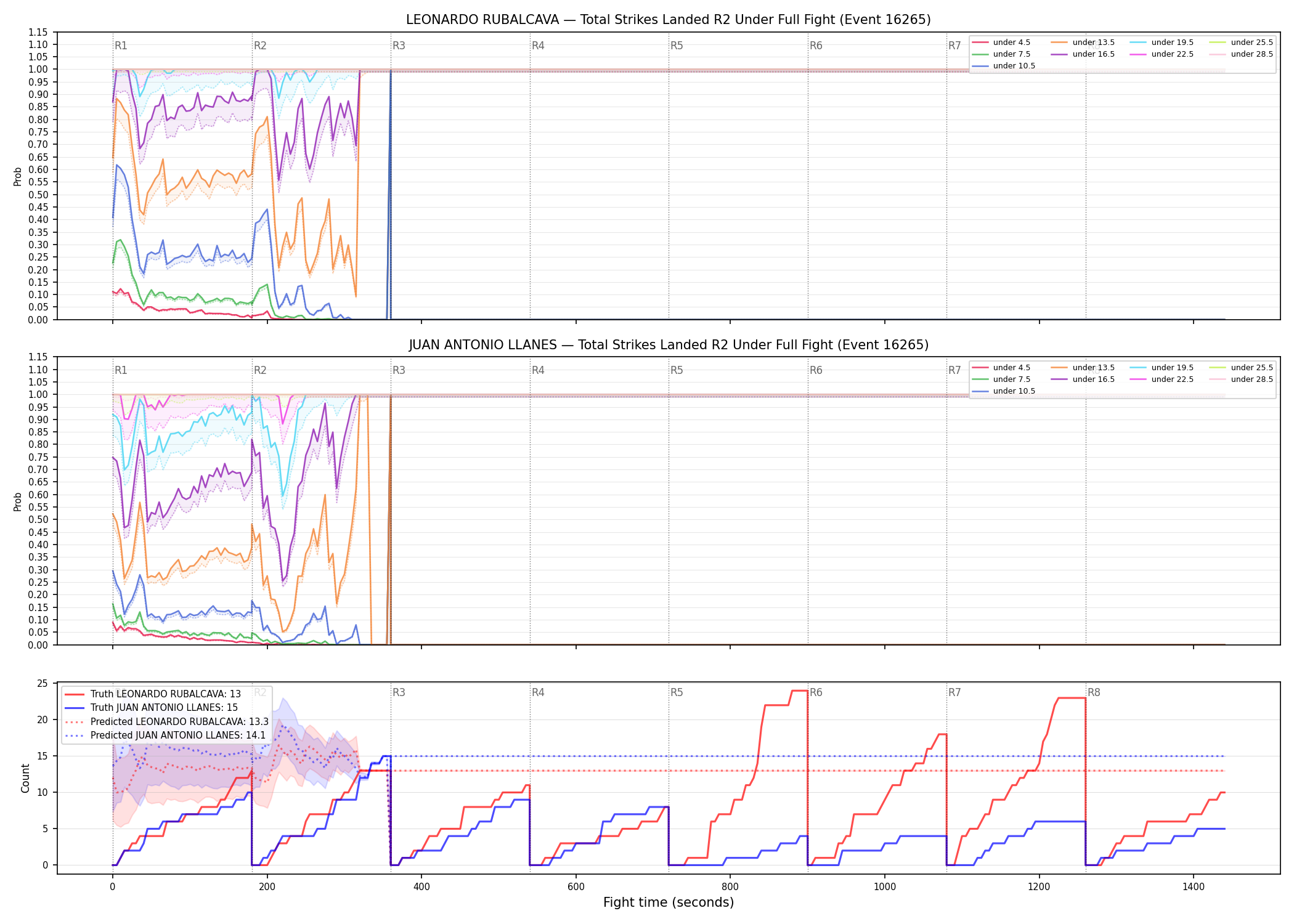Click the Juan Antonio Llanes chart title

point(669,345)
